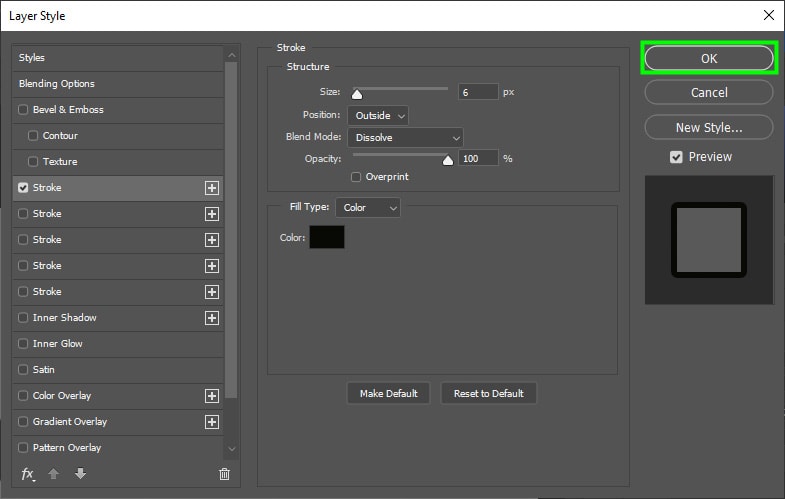The image size is (785, 499).
Task: Select the Inner Shadow label
Action: (x=65, y=318)
